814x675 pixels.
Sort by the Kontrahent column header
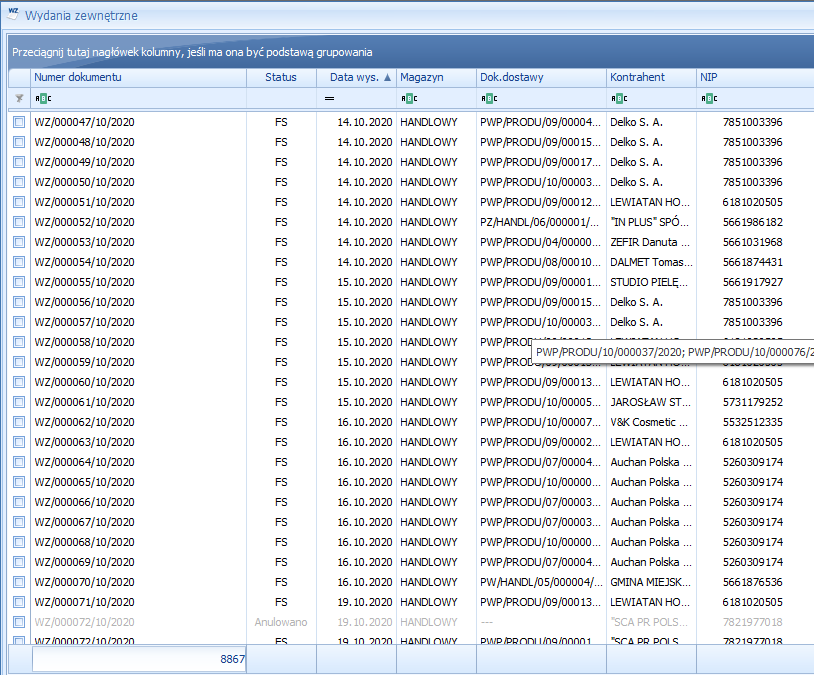click(652, 77)
